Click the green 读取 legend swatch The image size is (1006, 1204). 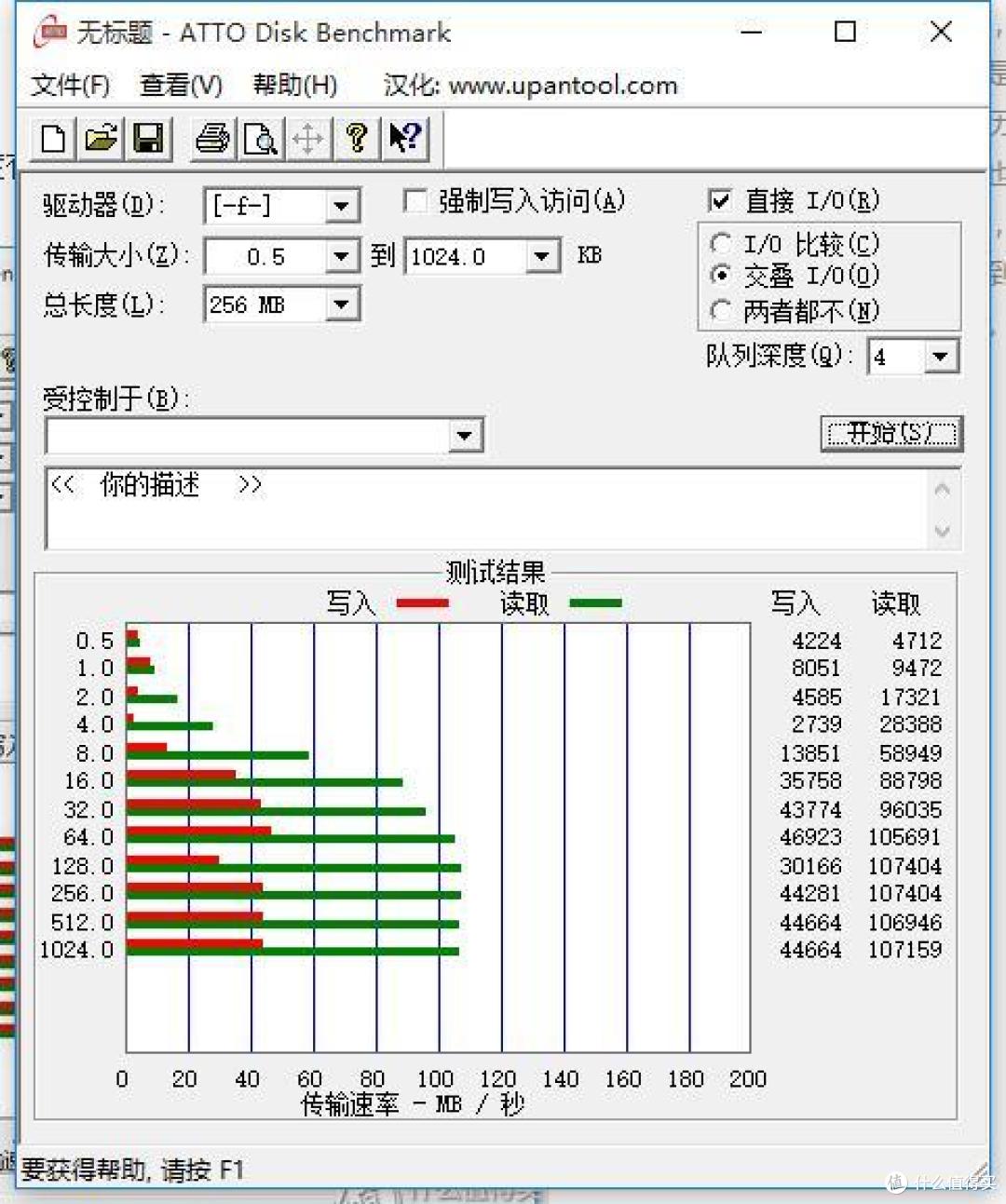coord(595,603)
